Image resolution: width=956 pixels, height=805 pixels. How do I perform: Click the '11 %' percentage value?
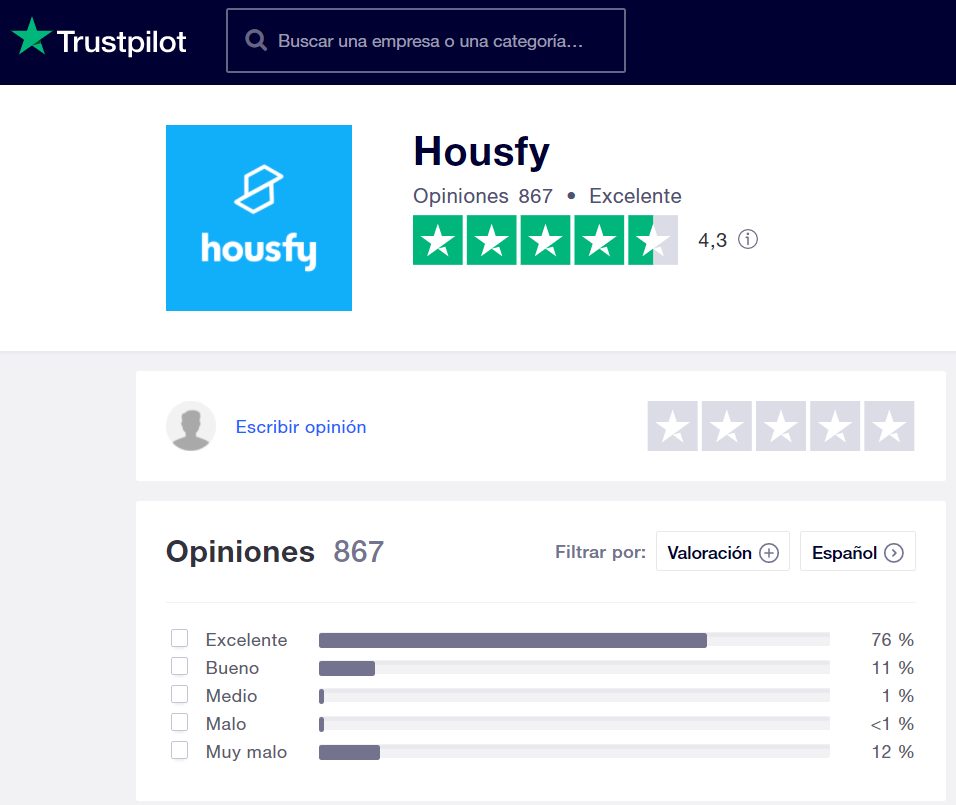(893, 668)
